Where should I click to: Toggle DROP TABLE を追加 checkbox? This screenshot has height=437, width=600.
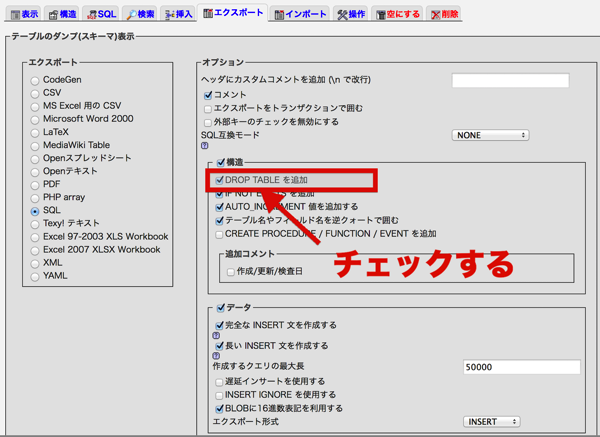pyautogui.click(x=219, y=180)
